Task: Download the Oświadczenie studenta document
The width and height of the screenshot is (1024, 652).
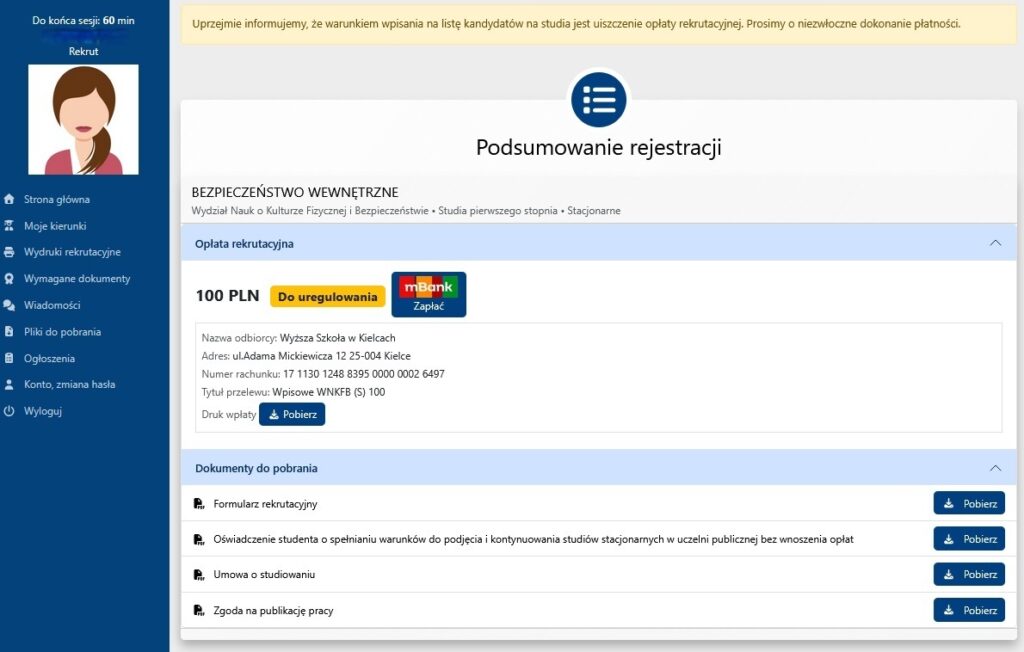Action: coord(969,539)
